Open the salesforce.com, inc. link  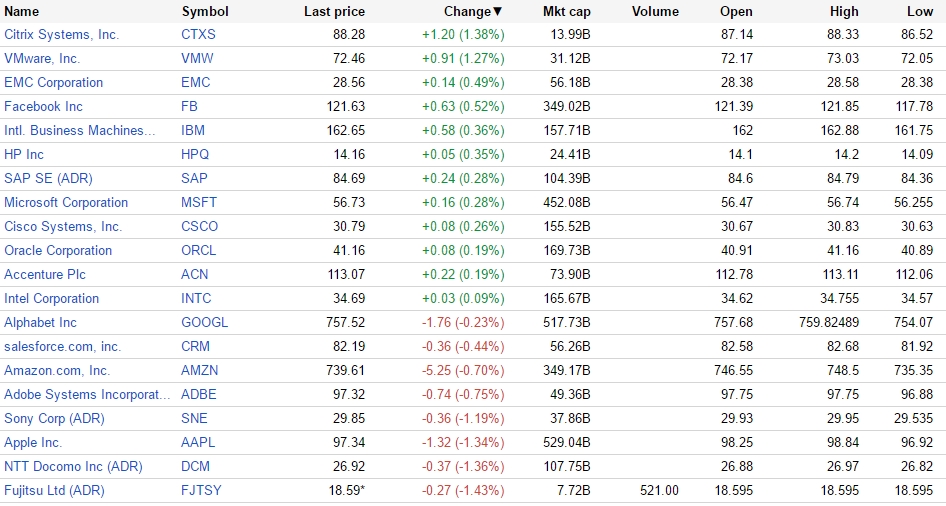click(x=62, y=347)
